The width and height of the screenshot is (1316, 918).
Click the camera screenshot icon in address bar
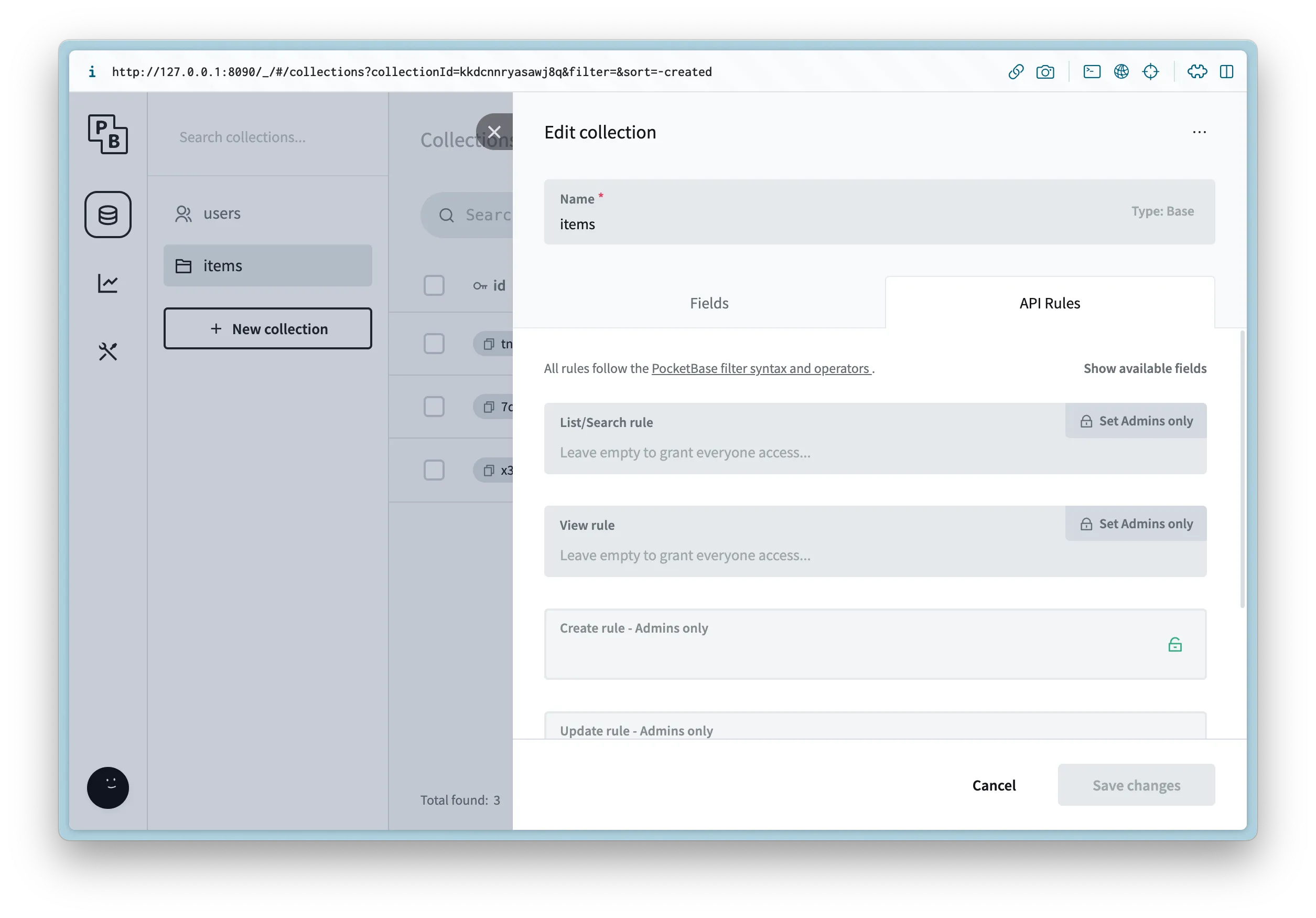(1045, 72)
